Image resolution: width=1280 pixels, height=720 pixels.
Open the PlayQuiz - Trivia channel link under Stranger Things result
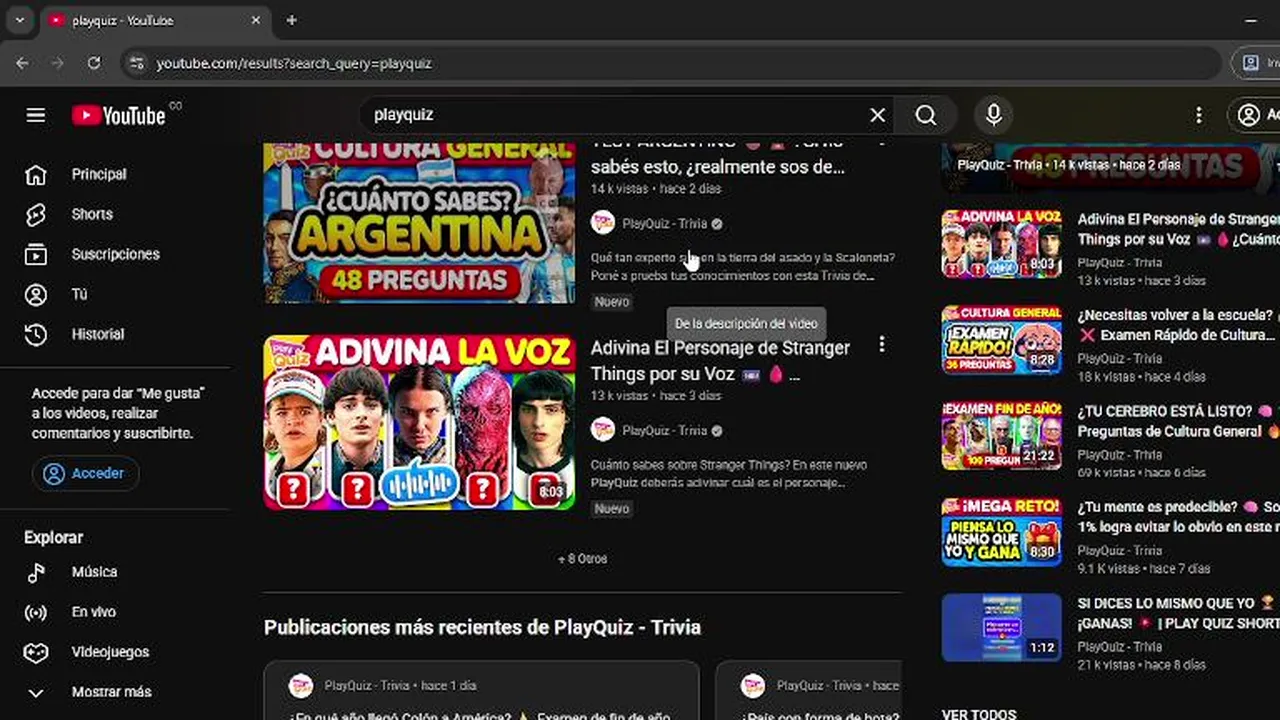664,431
